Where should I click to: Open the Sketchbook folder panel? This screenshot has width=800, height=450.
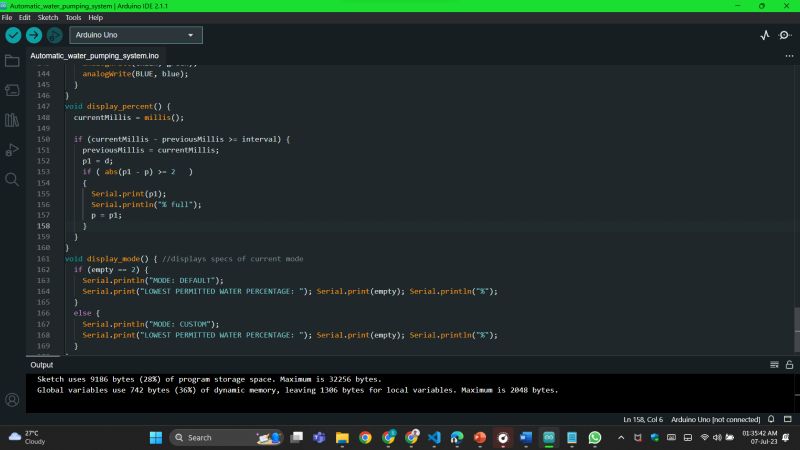(x=12, y=61)
